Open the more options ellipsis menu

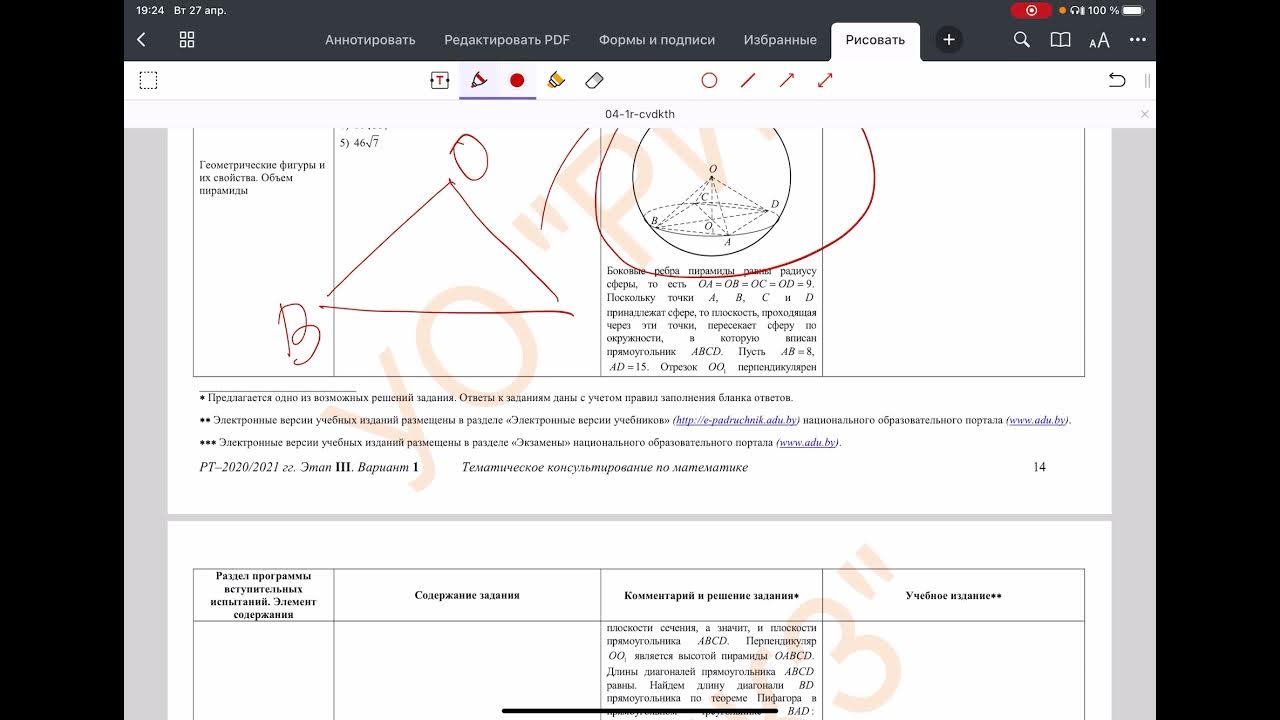click(x=1138, y=40)
